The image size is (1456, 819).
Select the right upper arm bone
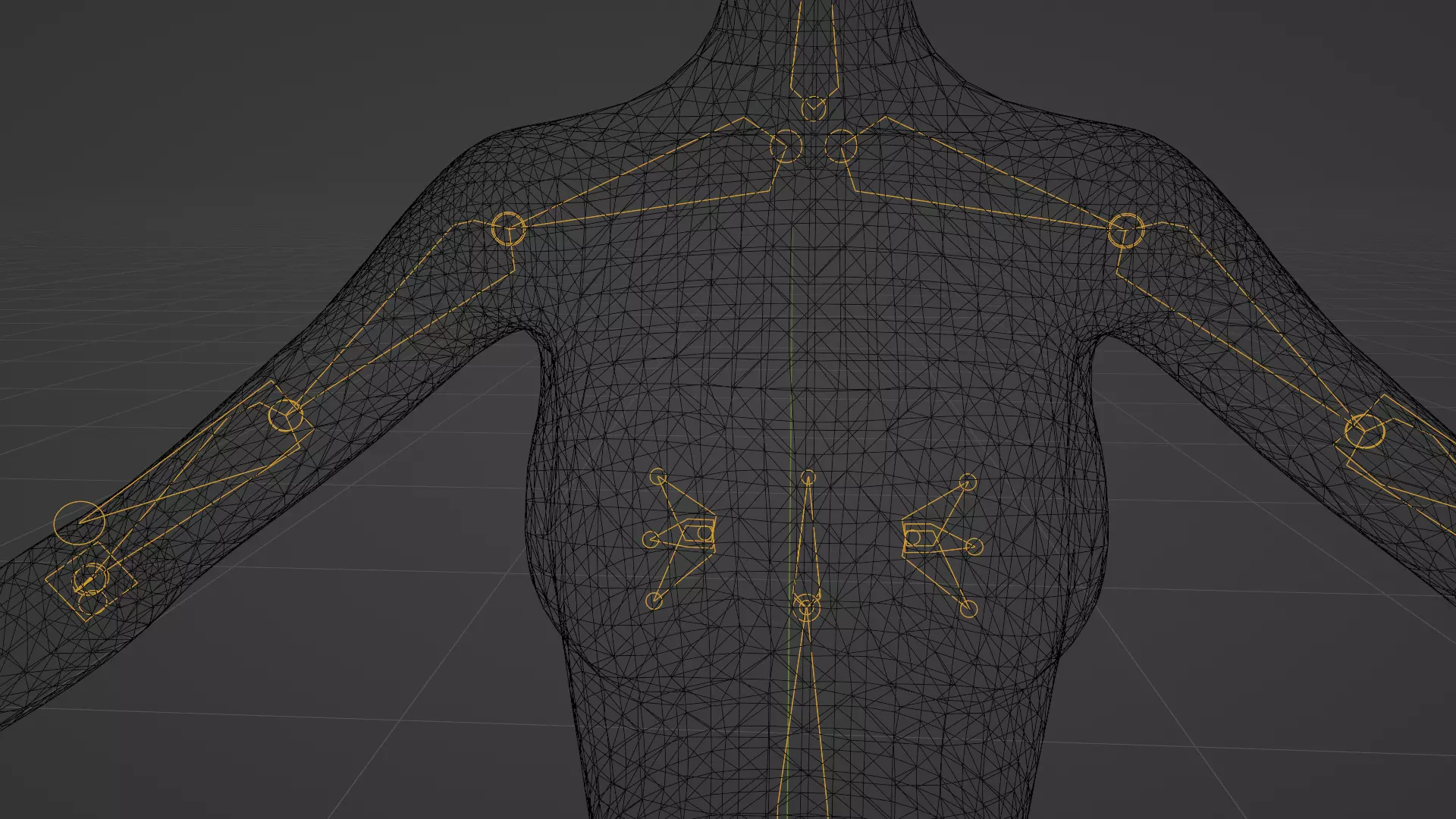tap(1236, 326)
